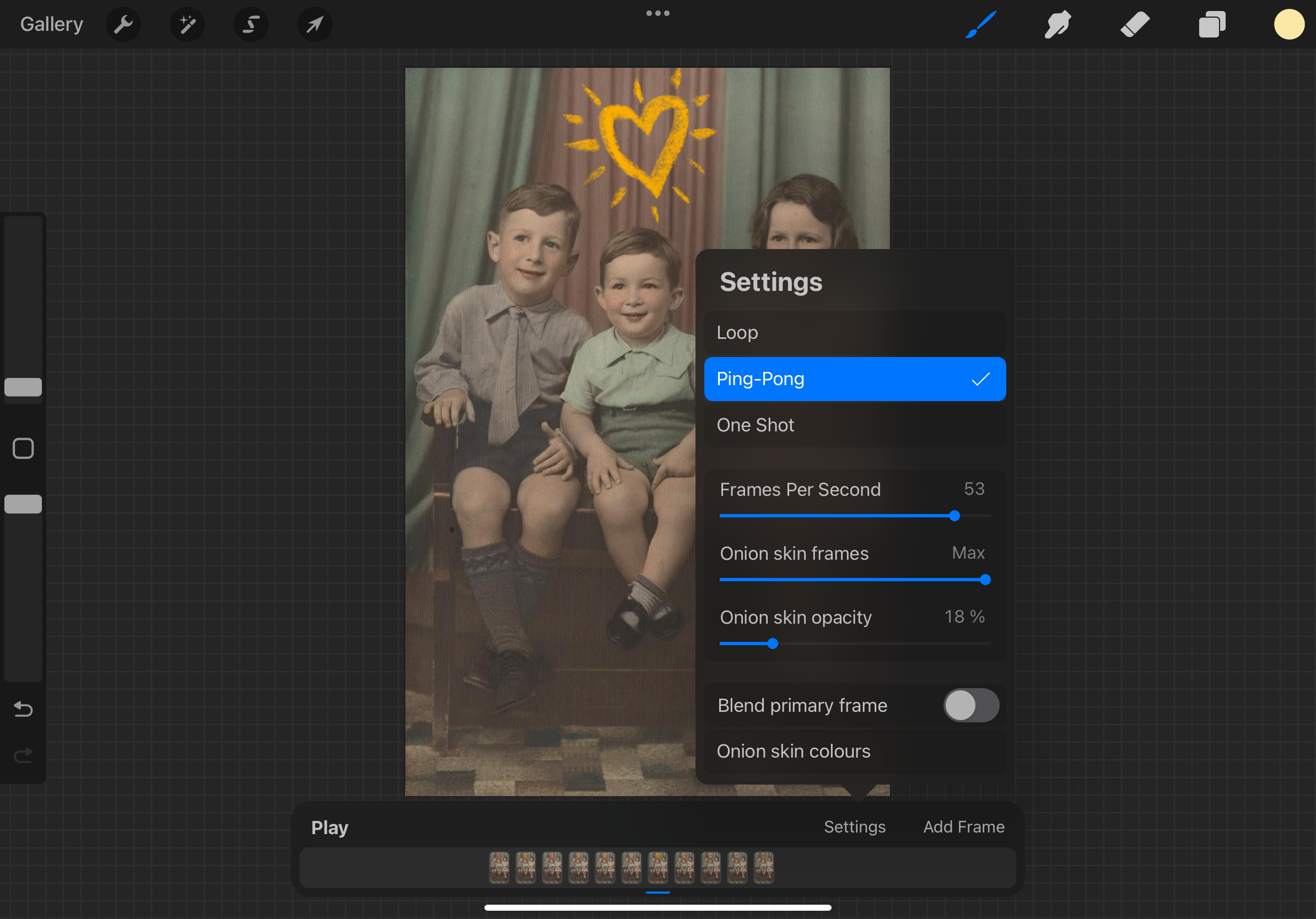The image size is (1316, 919).
Task: Select the Smudge finger tool
Action: (1057, 25)
